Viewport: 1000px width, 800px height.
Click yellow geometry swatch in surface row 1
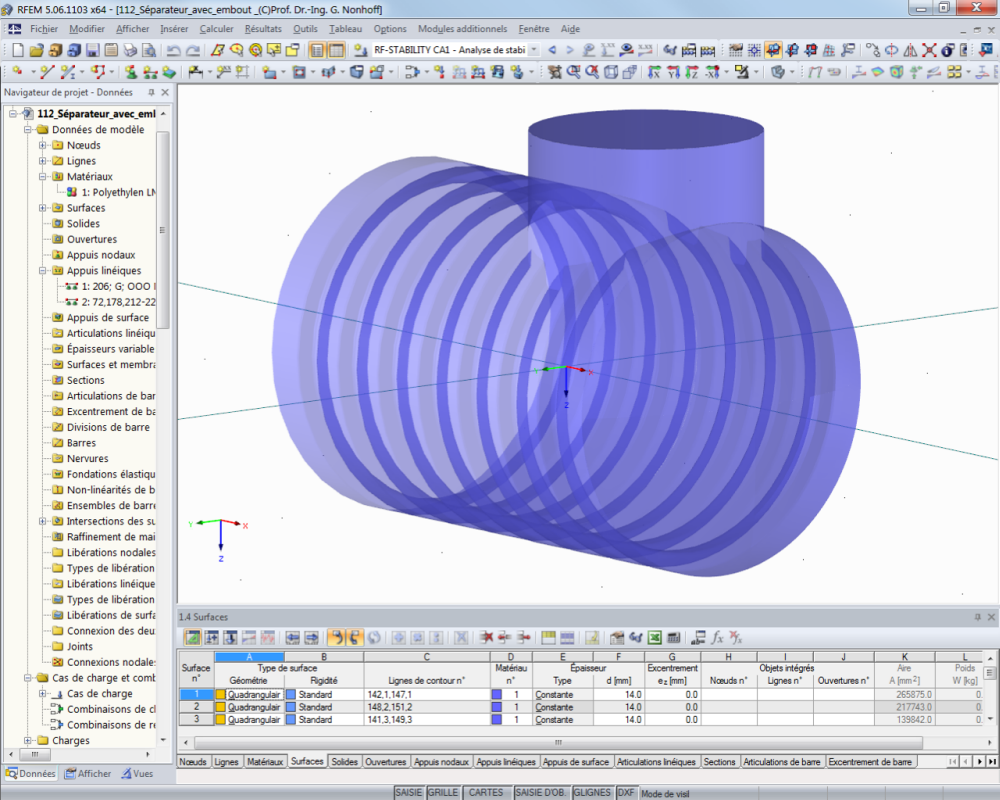pos(221,694)
